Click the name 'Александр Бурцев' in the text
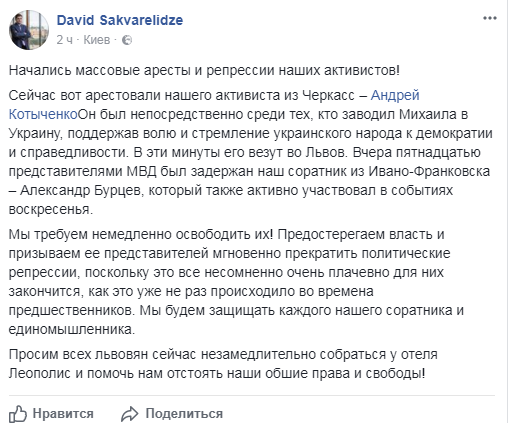The height and width of the screenshot is (423, 508). click(81, 190)
